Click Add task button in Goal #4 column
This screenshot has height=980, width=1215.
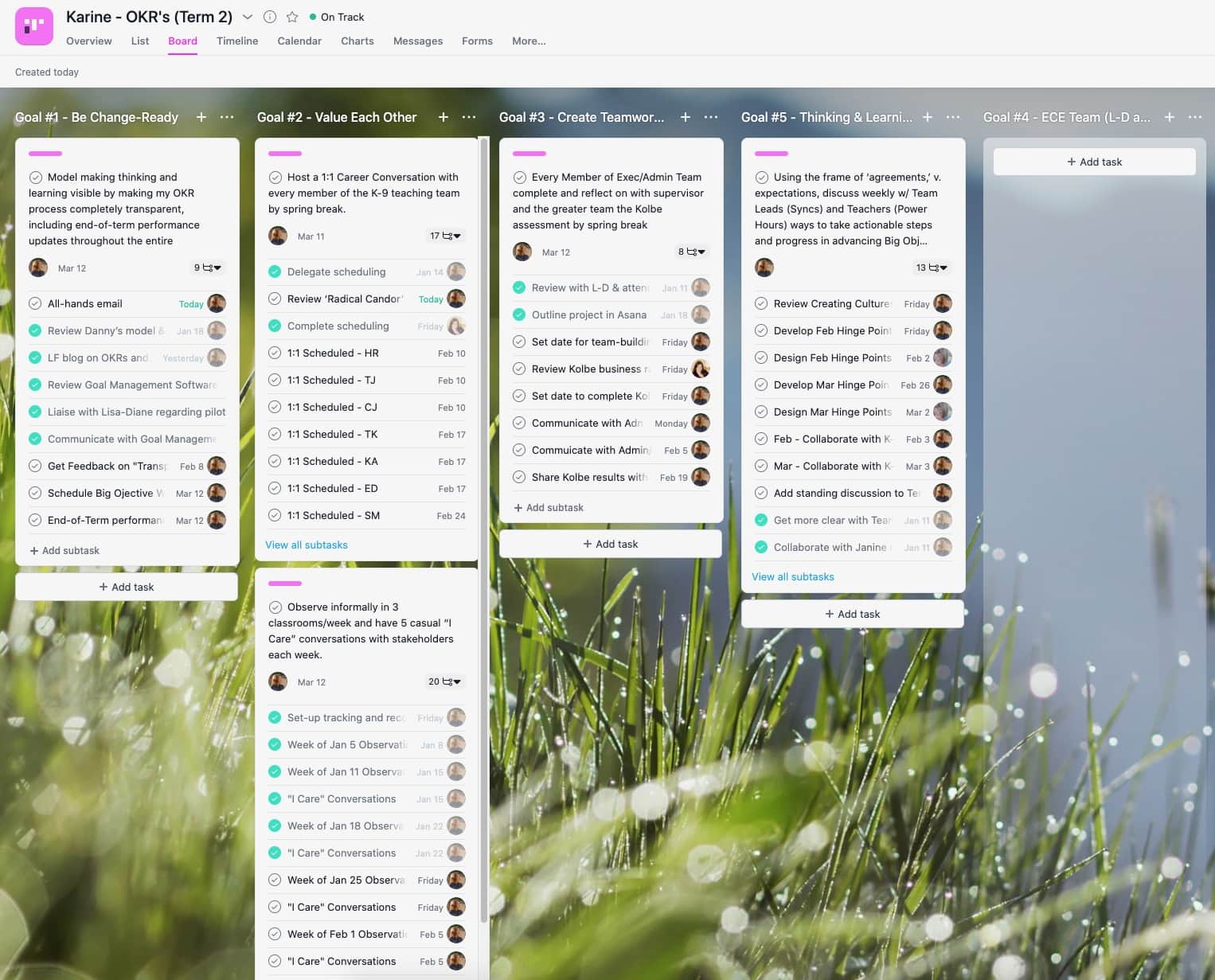pos(1094,162)
